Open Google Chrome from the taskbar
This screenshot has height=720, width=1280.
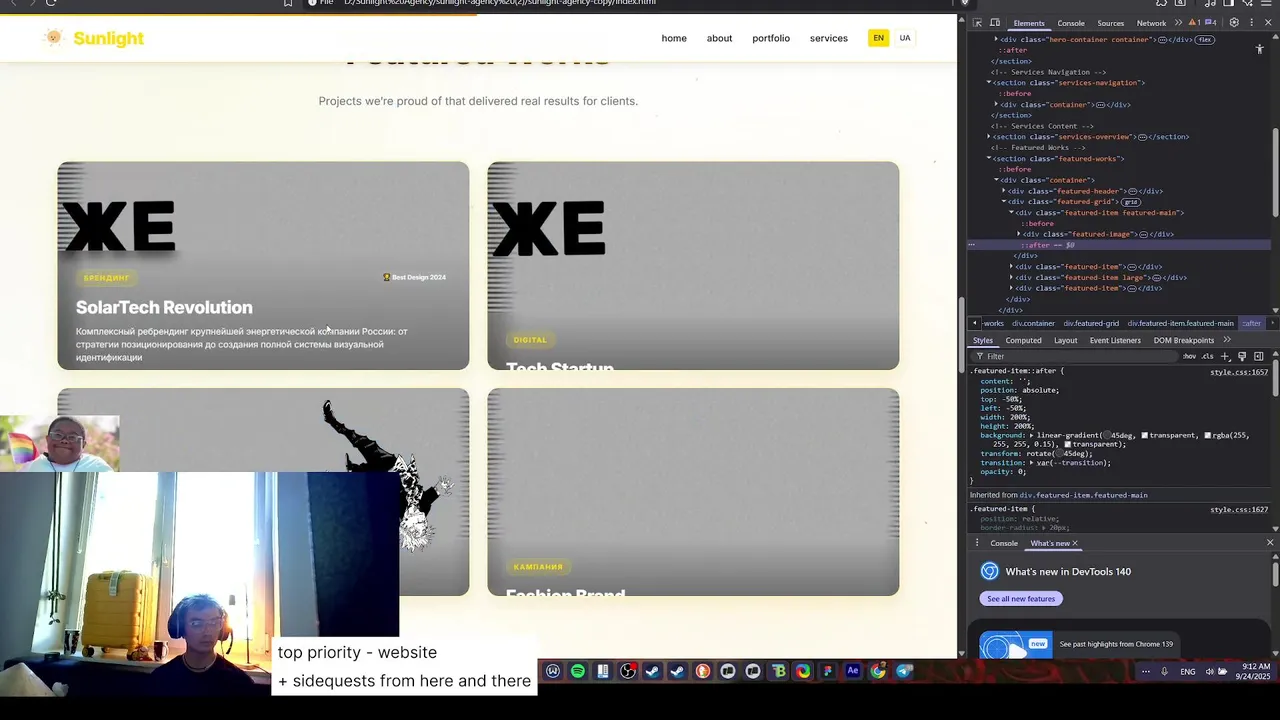878,672
